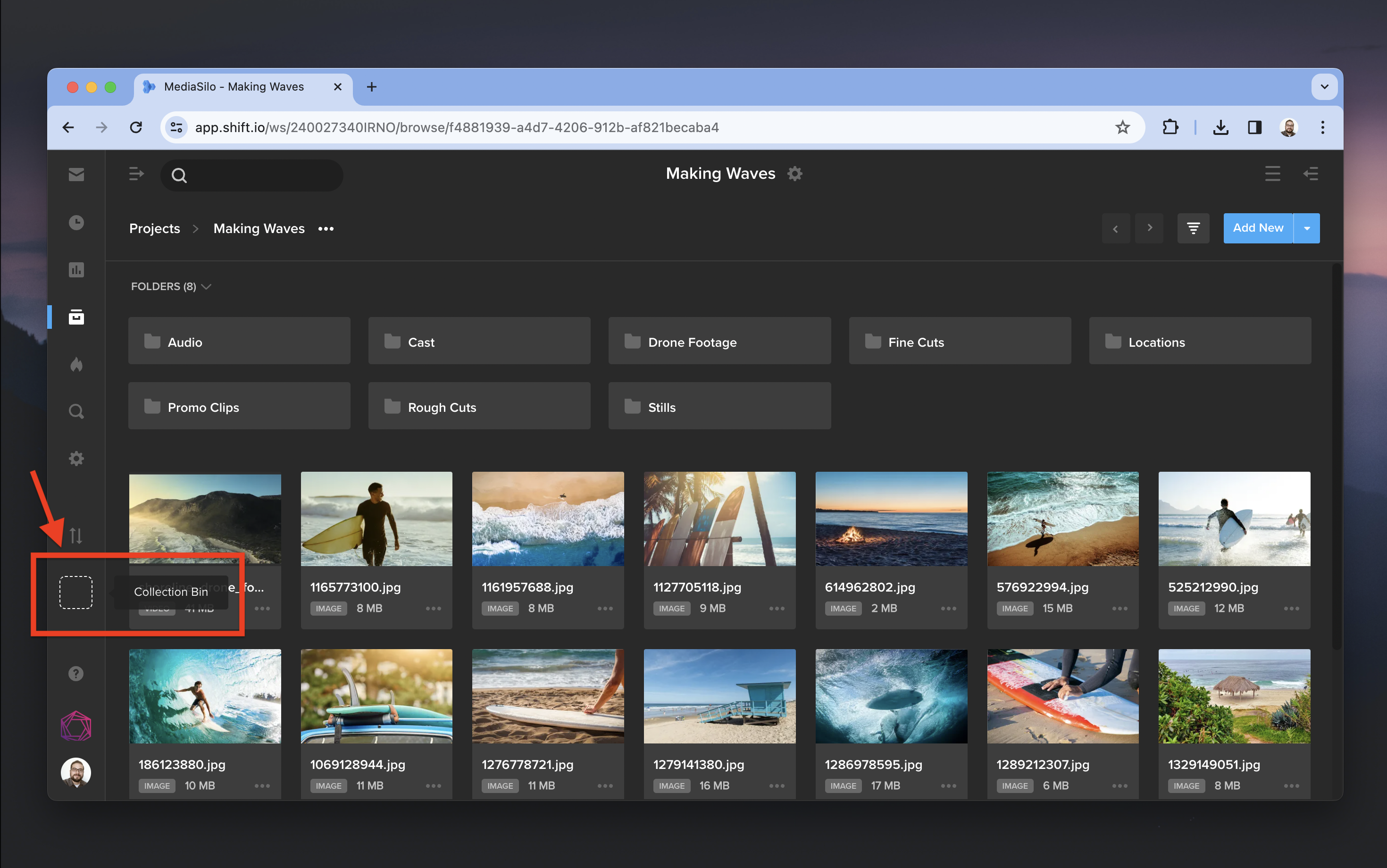This screenshot has height=868, width=1387.
Task: Open the Drone Footage folder
Action: (x=719, y=341)
